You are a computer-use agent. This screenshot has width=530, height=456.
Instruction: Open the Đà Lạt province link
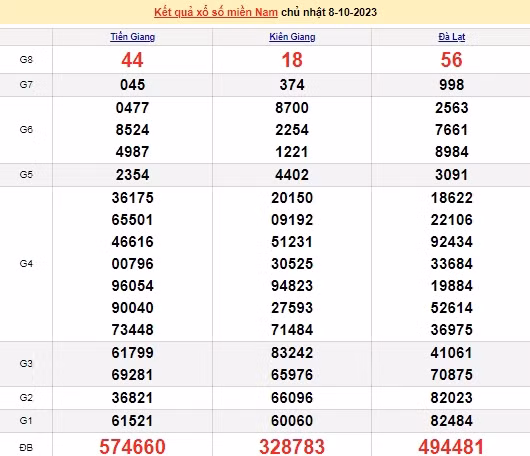click(x=452, y=37)
